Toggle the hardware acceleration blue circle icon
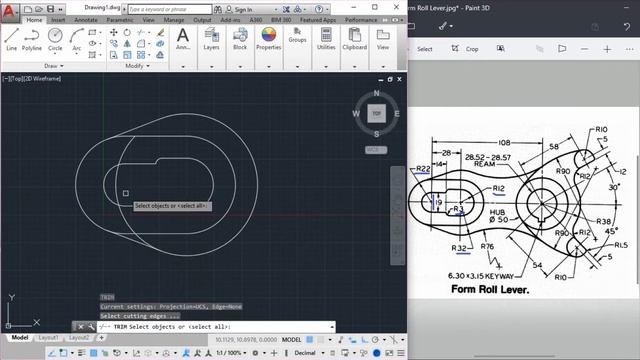640x360 pixels. point(376,353)
